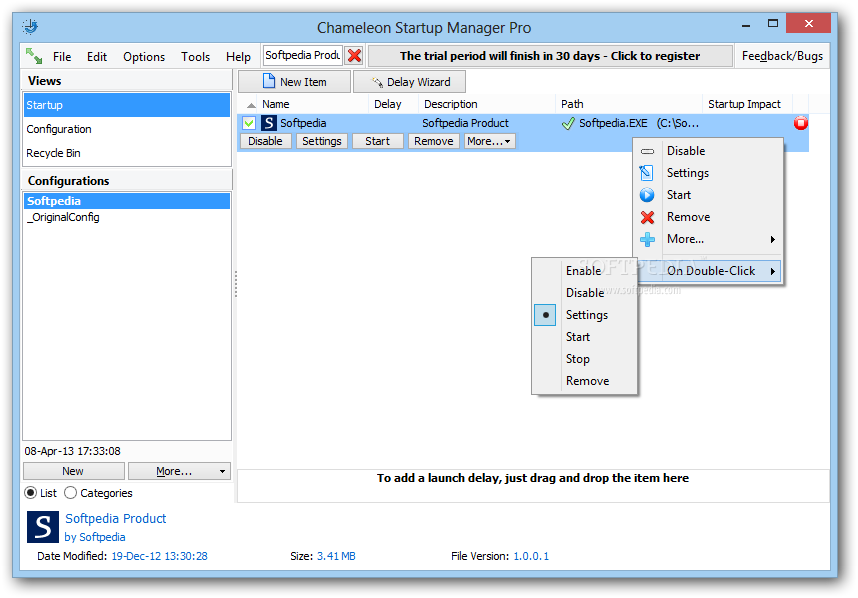The image size is (858, 598).
Task: Select the Categories radio button
Action: pos(70,493)
